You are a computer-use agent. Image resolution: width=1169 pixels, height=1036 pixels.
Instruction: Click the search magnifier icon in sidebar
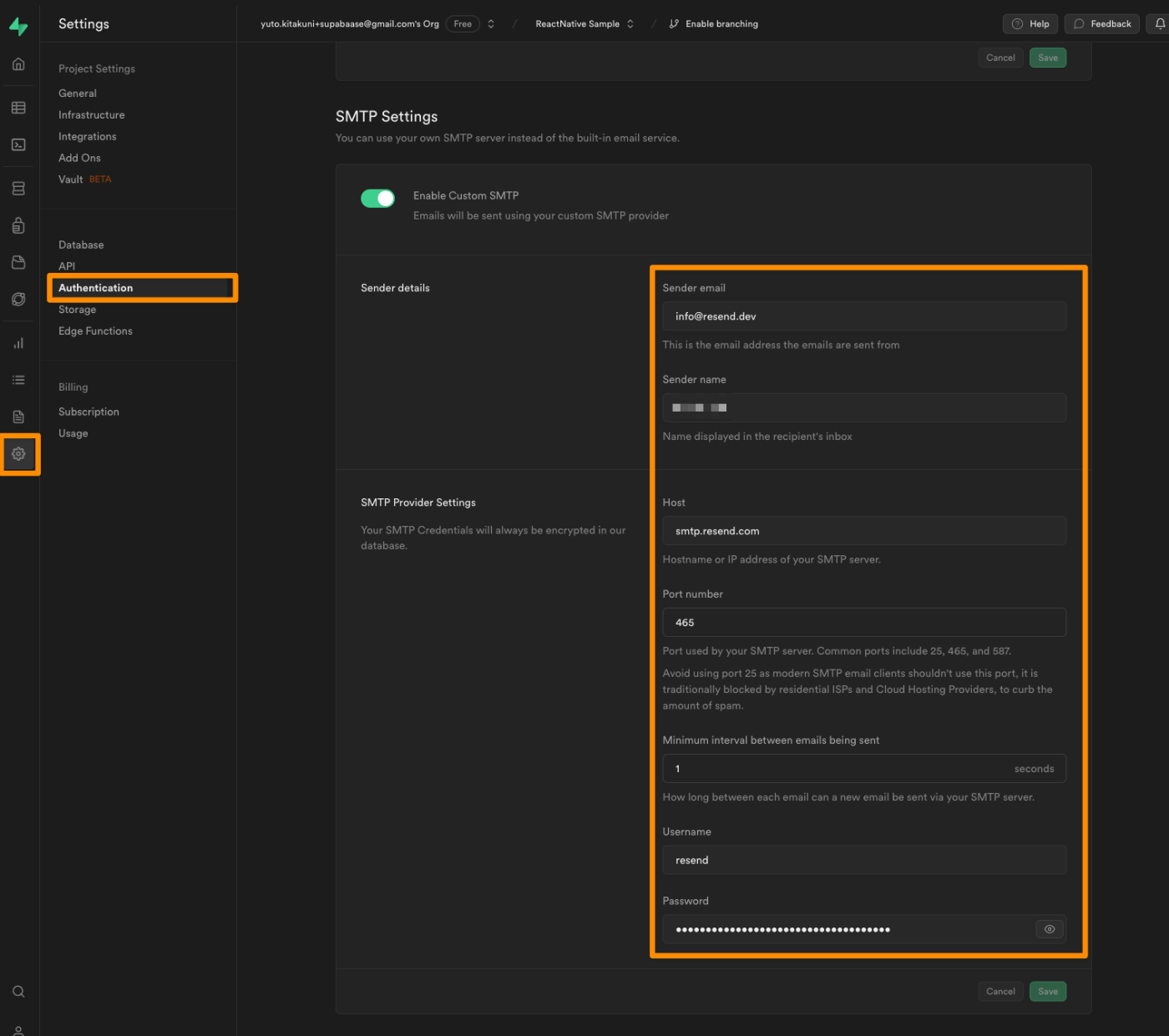(18, 992)
